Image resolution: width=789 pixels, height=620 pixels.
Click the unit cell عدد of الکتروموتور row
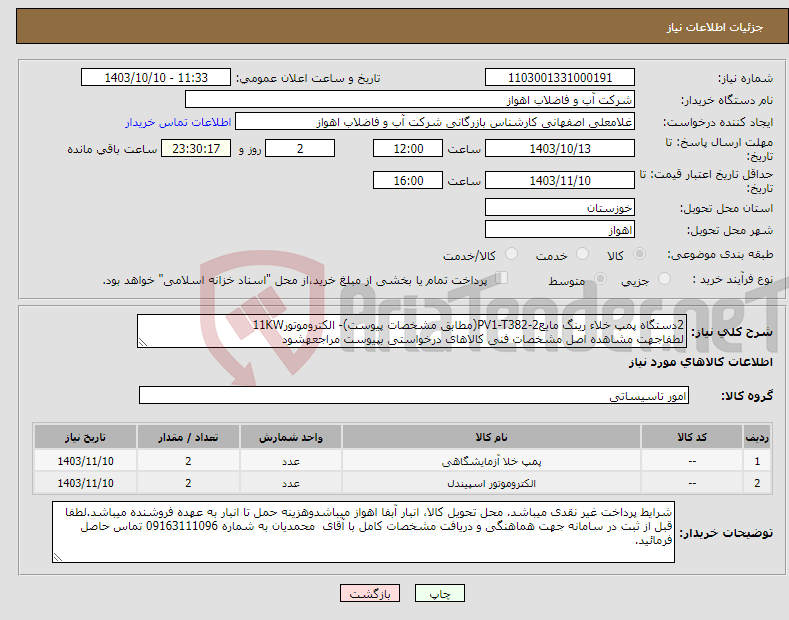290,483
